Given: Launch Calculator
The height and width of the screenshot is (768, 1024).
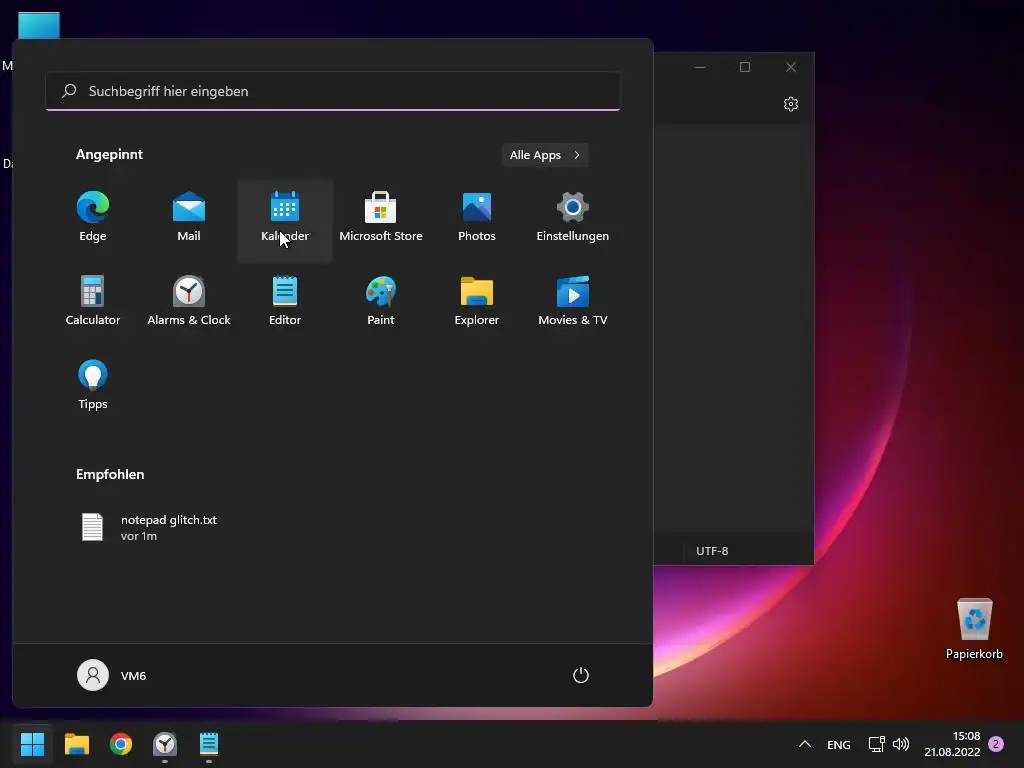Looking at the screenshot, I should click(93, 302).
